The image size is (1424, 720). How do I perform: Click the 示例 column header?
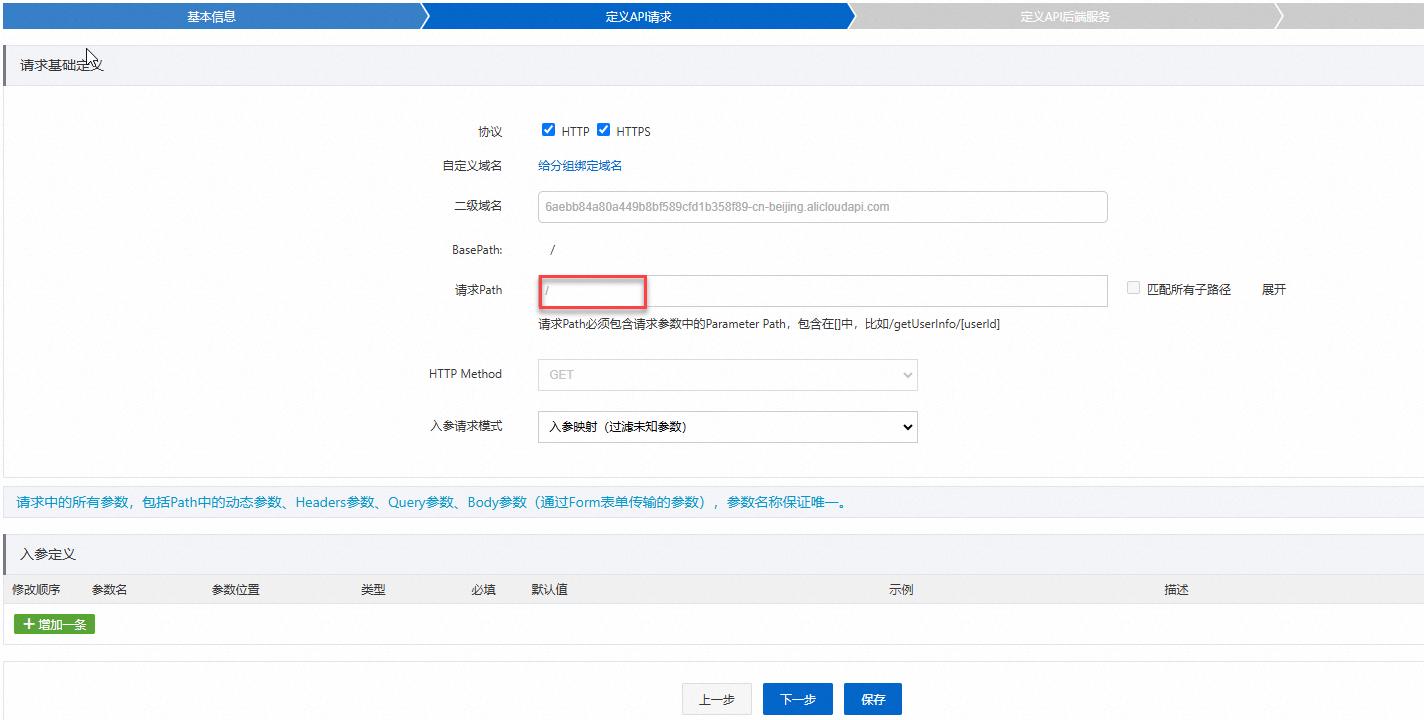pyautogui.click(x=901, y=590)
